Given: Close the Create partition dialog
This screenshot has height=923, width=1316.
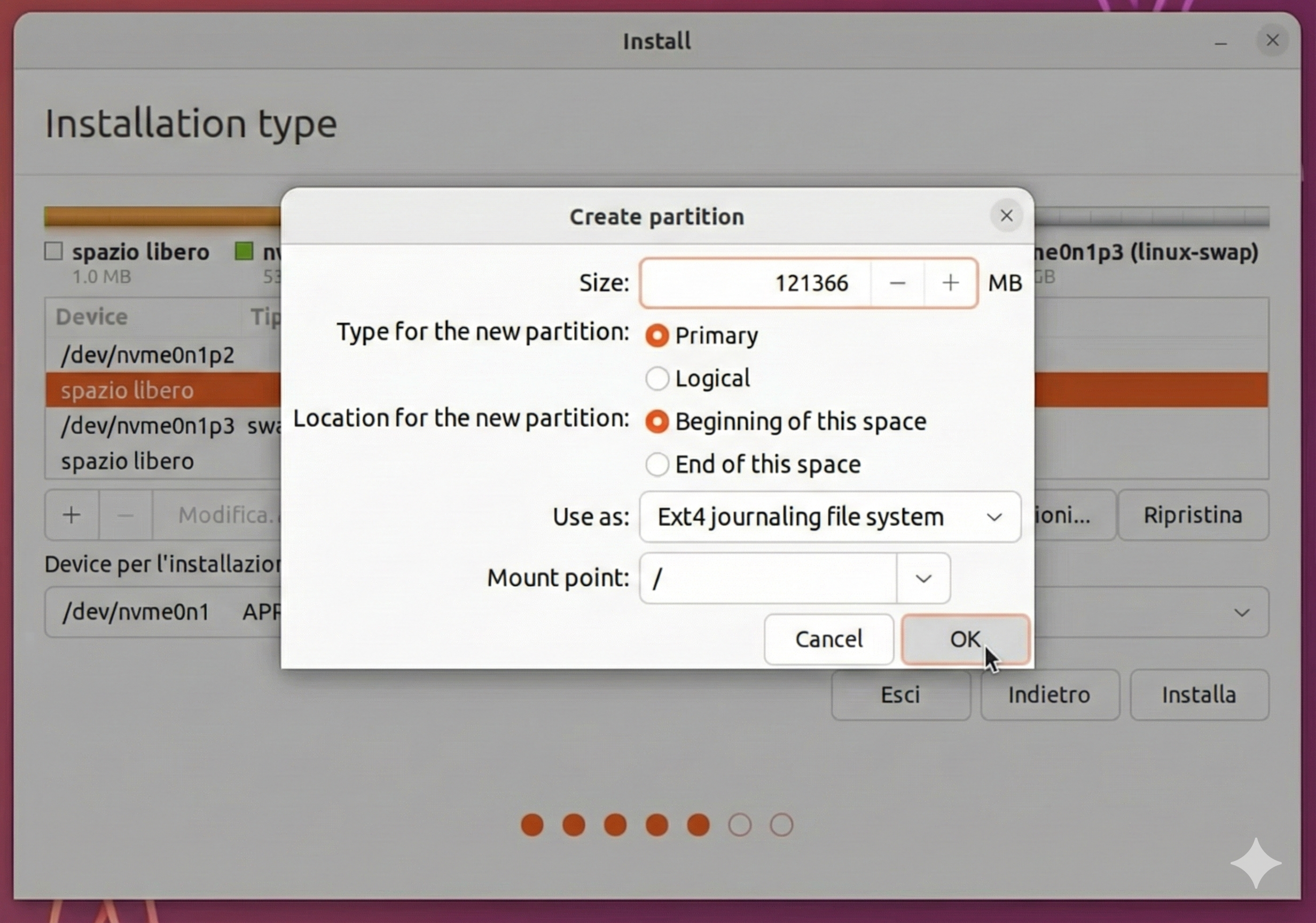Looking at the screenshot, I should (x=1006, y=216).
